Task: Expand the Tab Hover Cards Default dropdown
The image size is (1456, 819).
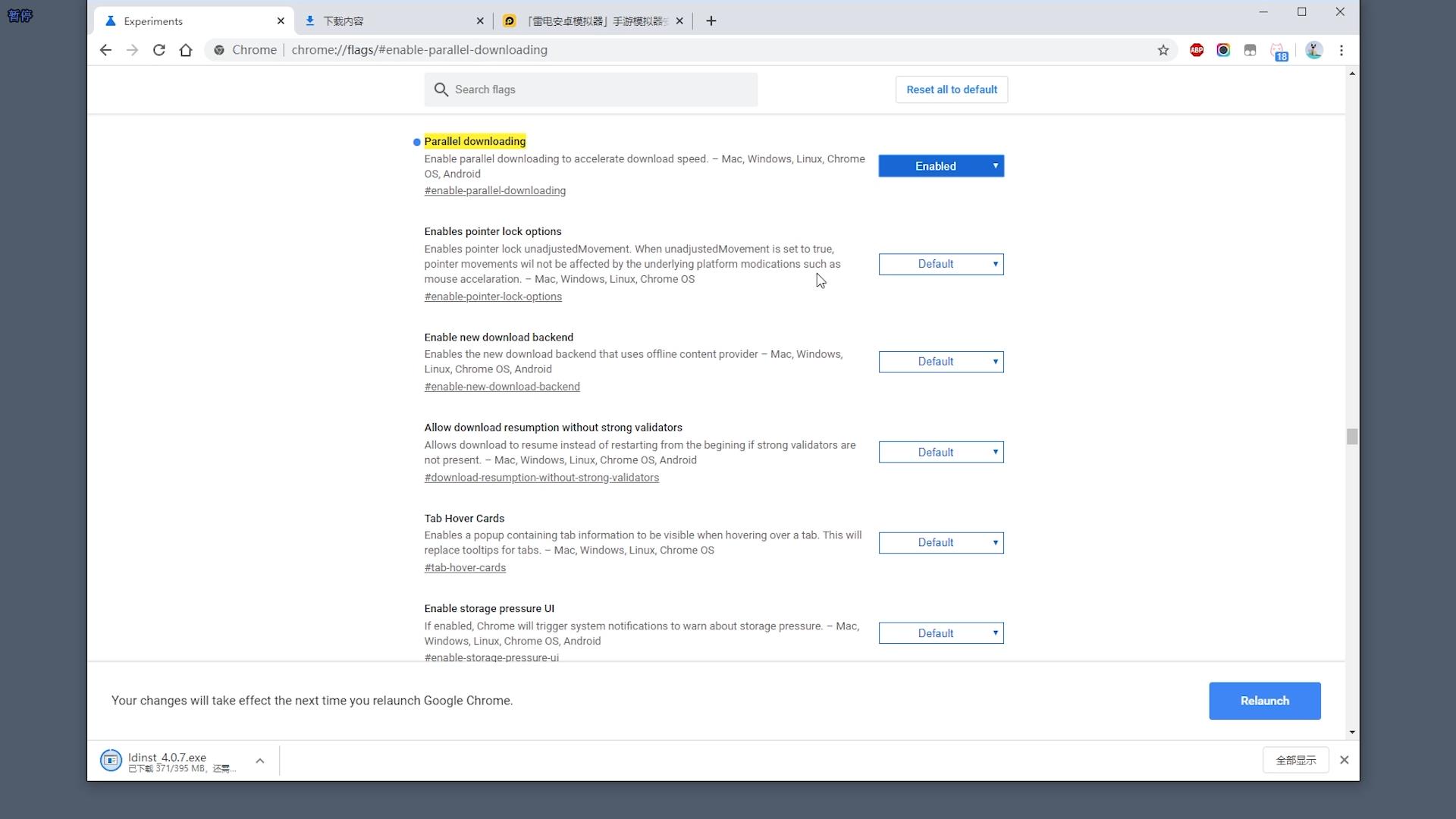Action: point(941,543)
